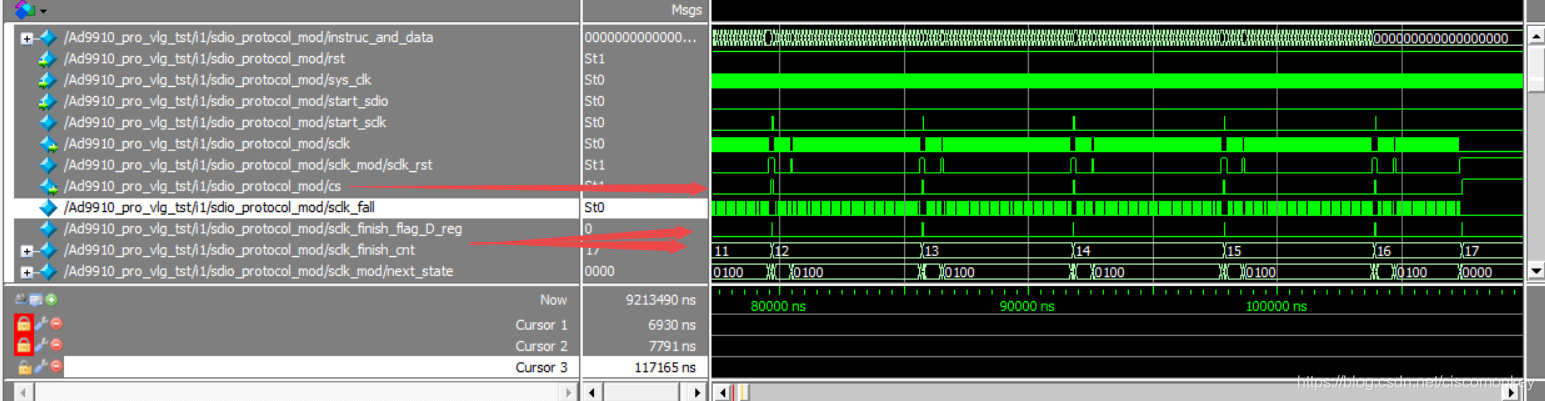
Task: Remove Cursor 2 with red minus icon
Action: (x=56, y=345)
